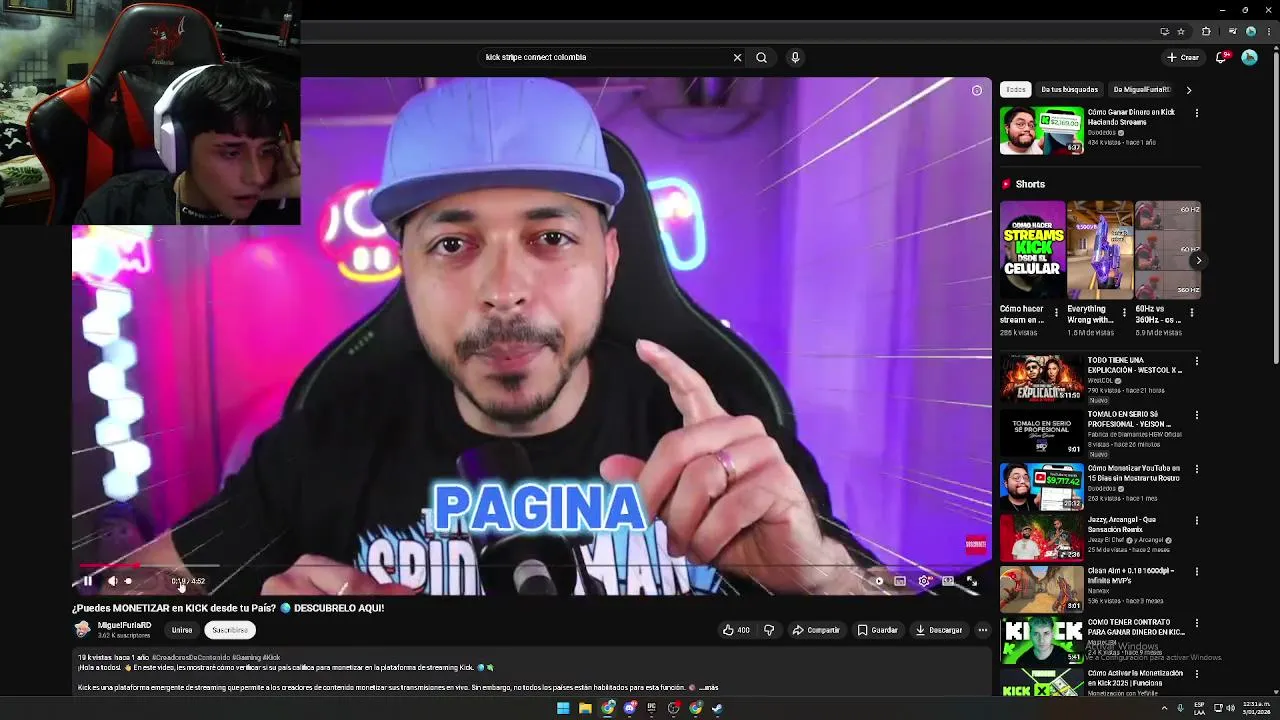Open options for 'Cómo hacer stream en' short

pos(1056,313)
